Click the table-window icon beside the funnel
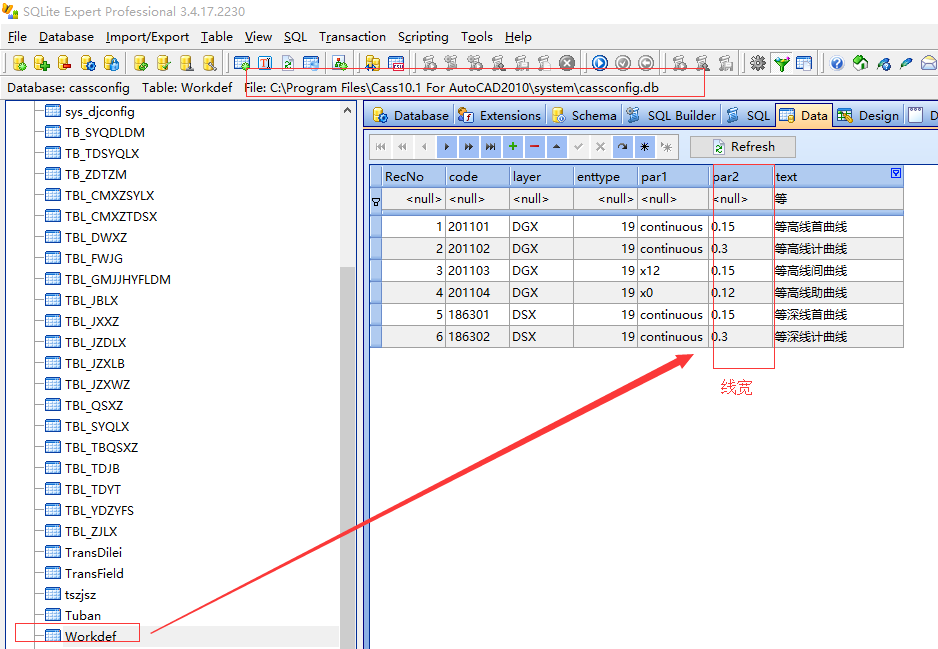This screenshot has width=938, height=649. pyautogui.click(x=804, y=63)
